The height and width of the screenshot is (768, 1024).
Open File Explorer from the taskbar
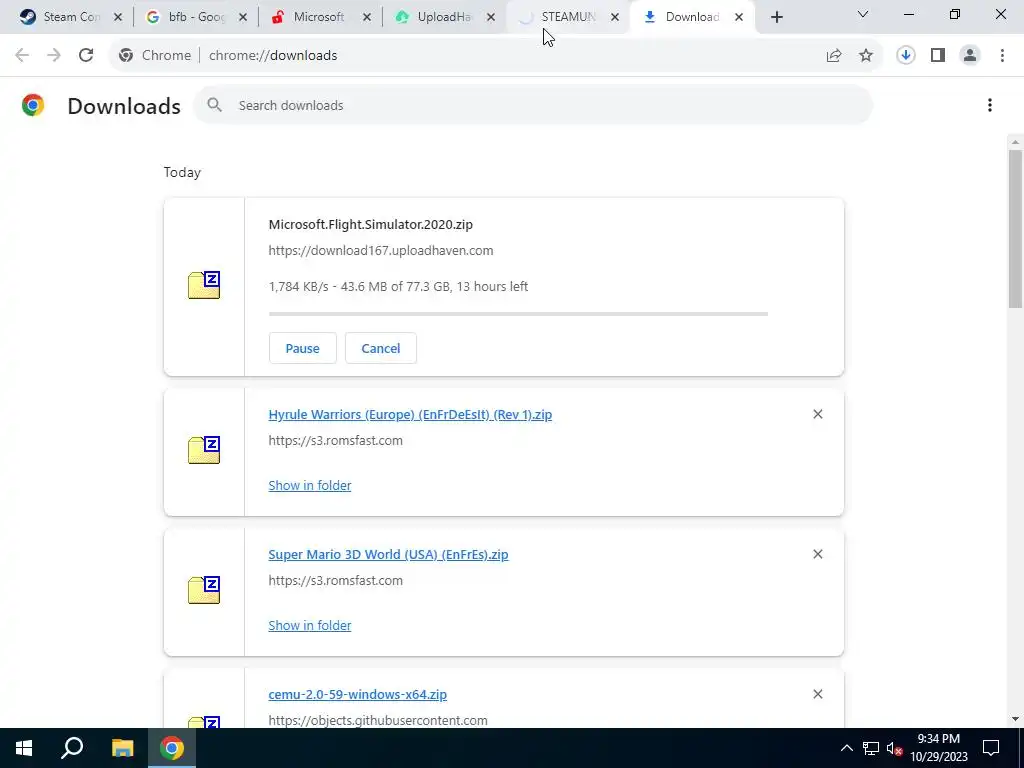pos(122,748)
